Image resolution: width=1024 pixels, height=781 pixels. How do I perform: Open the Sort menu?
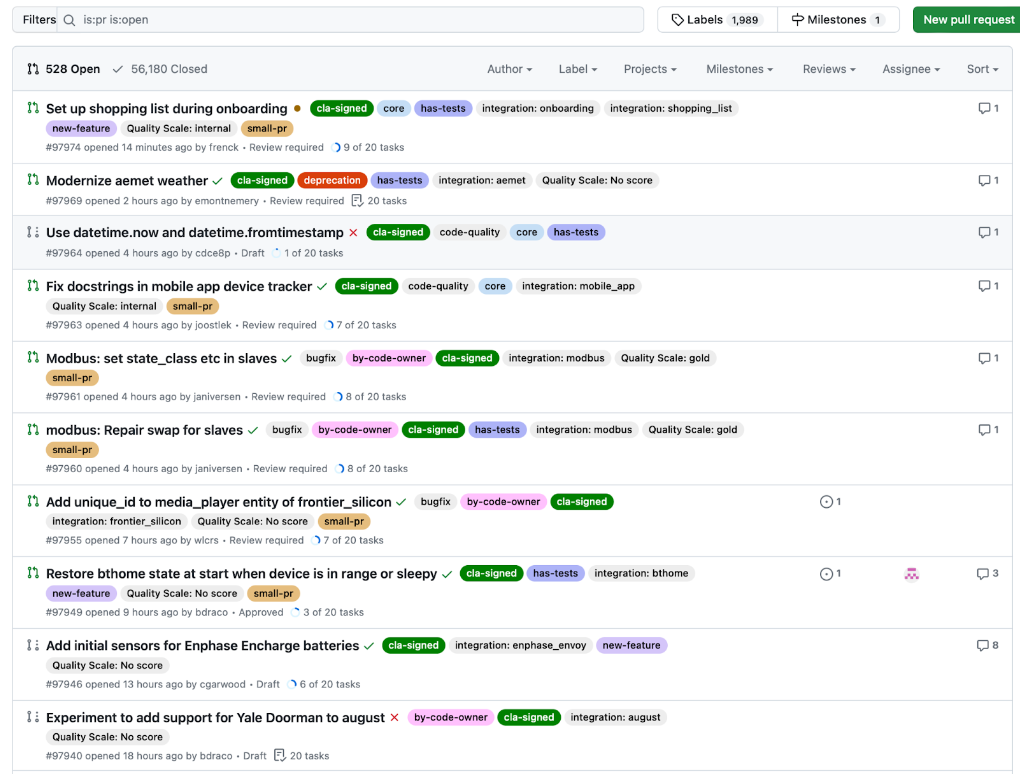point(982,69)
